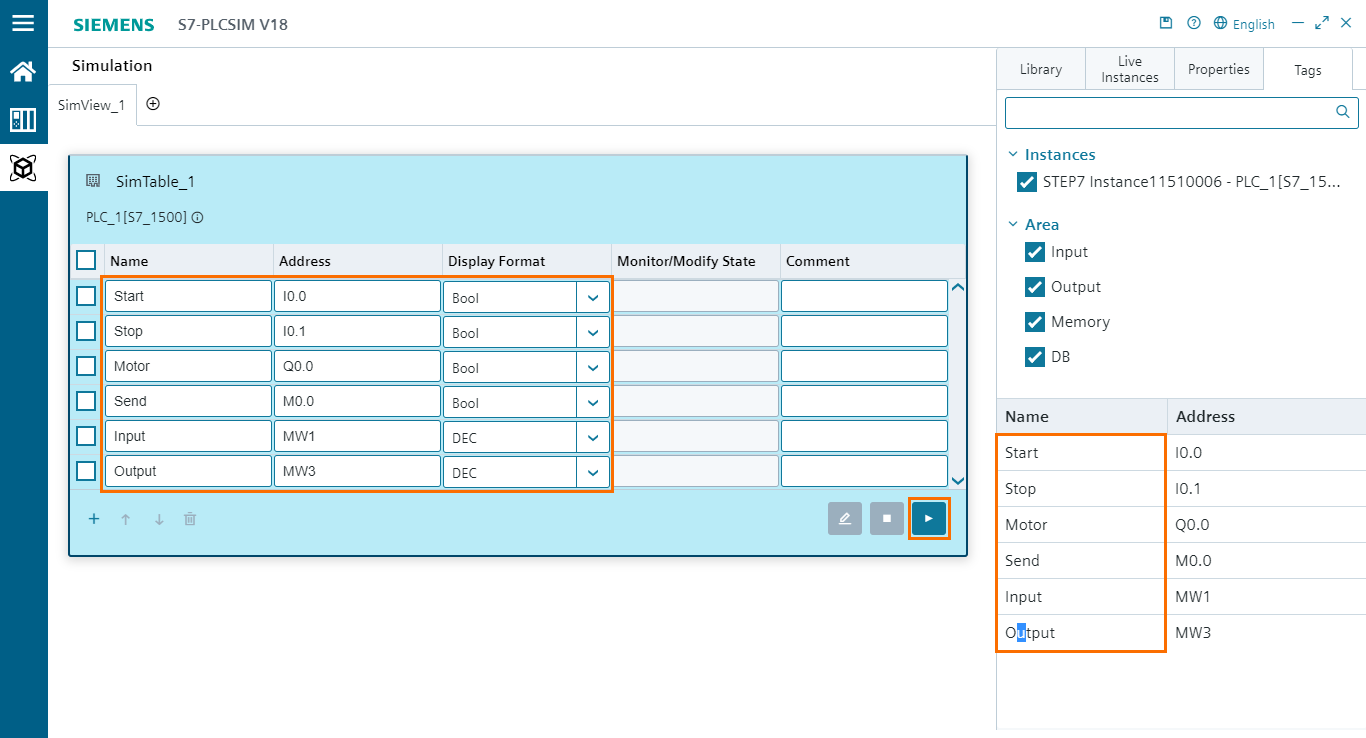1366x738 pixels.
Task: Check the Input row checkbox in SimTable
Action: [86, 435]
